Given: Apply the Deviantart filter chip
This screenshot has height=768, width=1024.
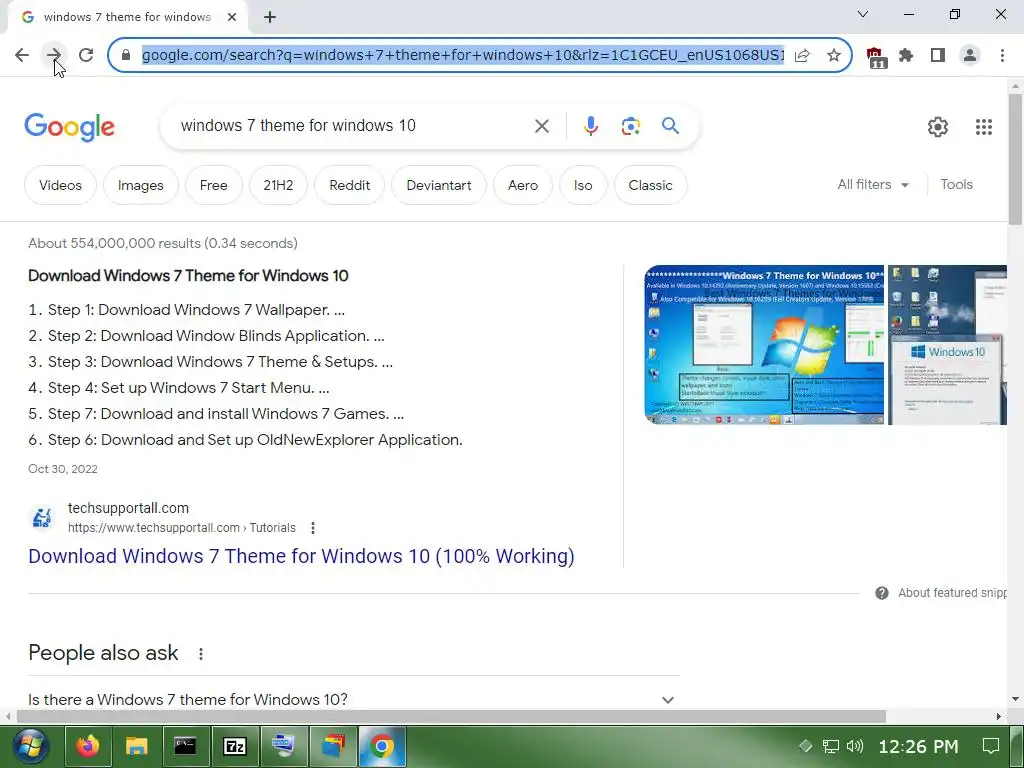Looking at the screenshot, I should 439,185.
